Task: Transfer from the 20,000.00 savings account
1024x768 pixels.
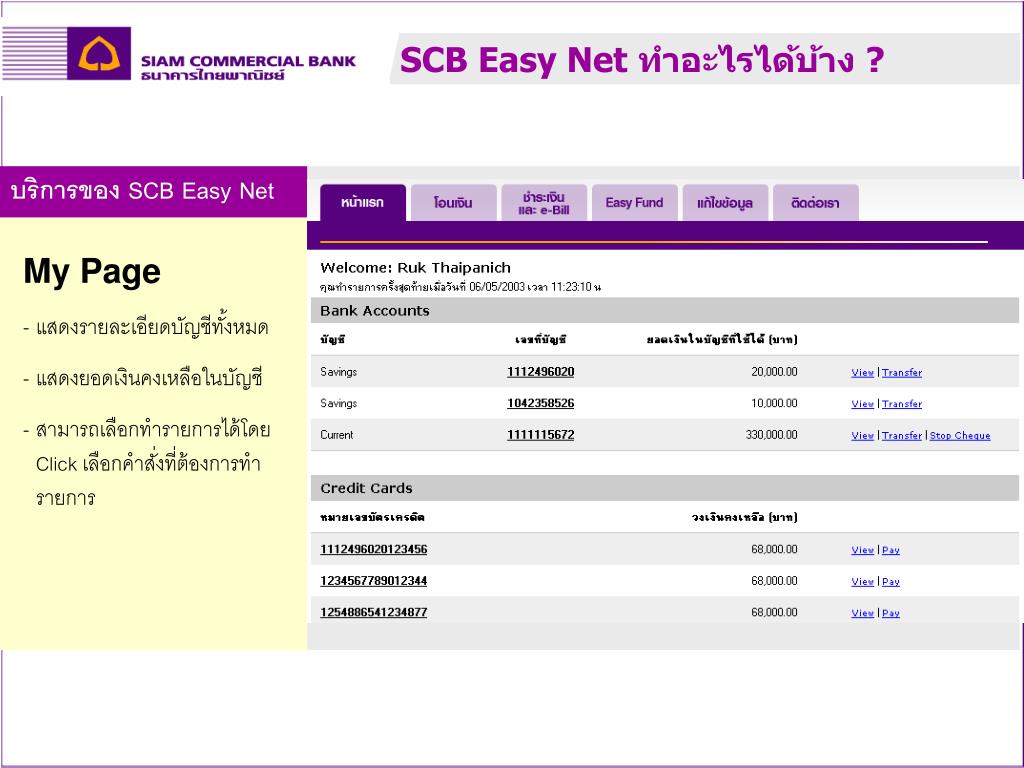Action: click(902, 372)
